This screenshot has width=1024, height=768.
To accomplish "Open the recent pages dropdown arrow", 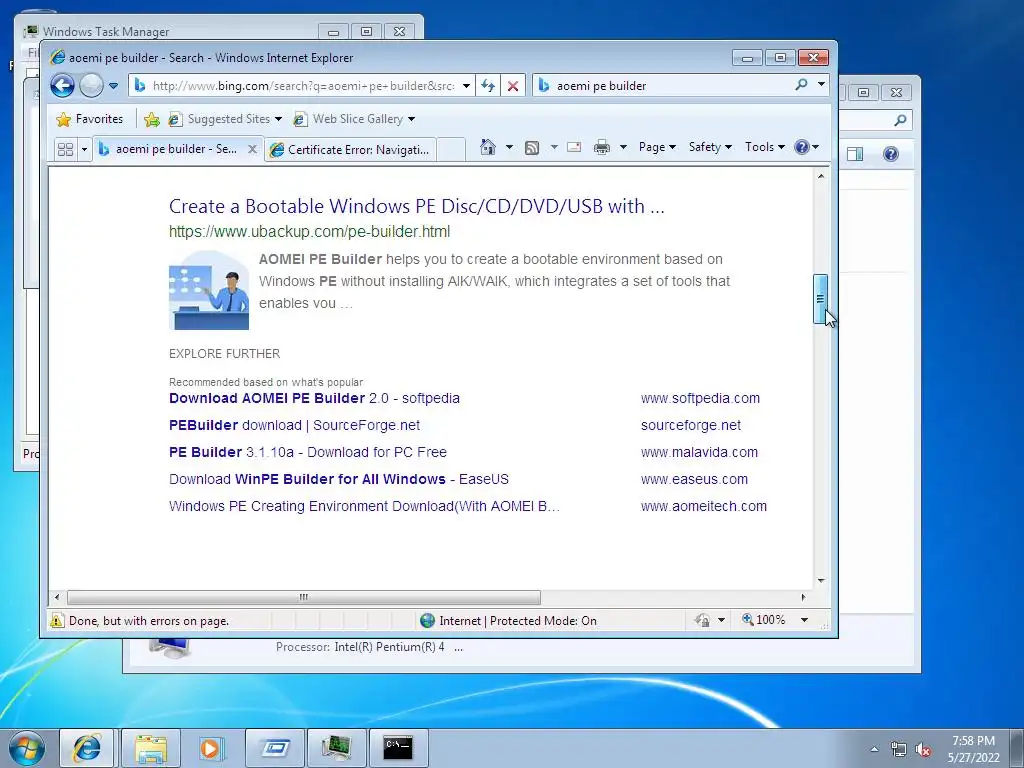I will click(114, 86).
